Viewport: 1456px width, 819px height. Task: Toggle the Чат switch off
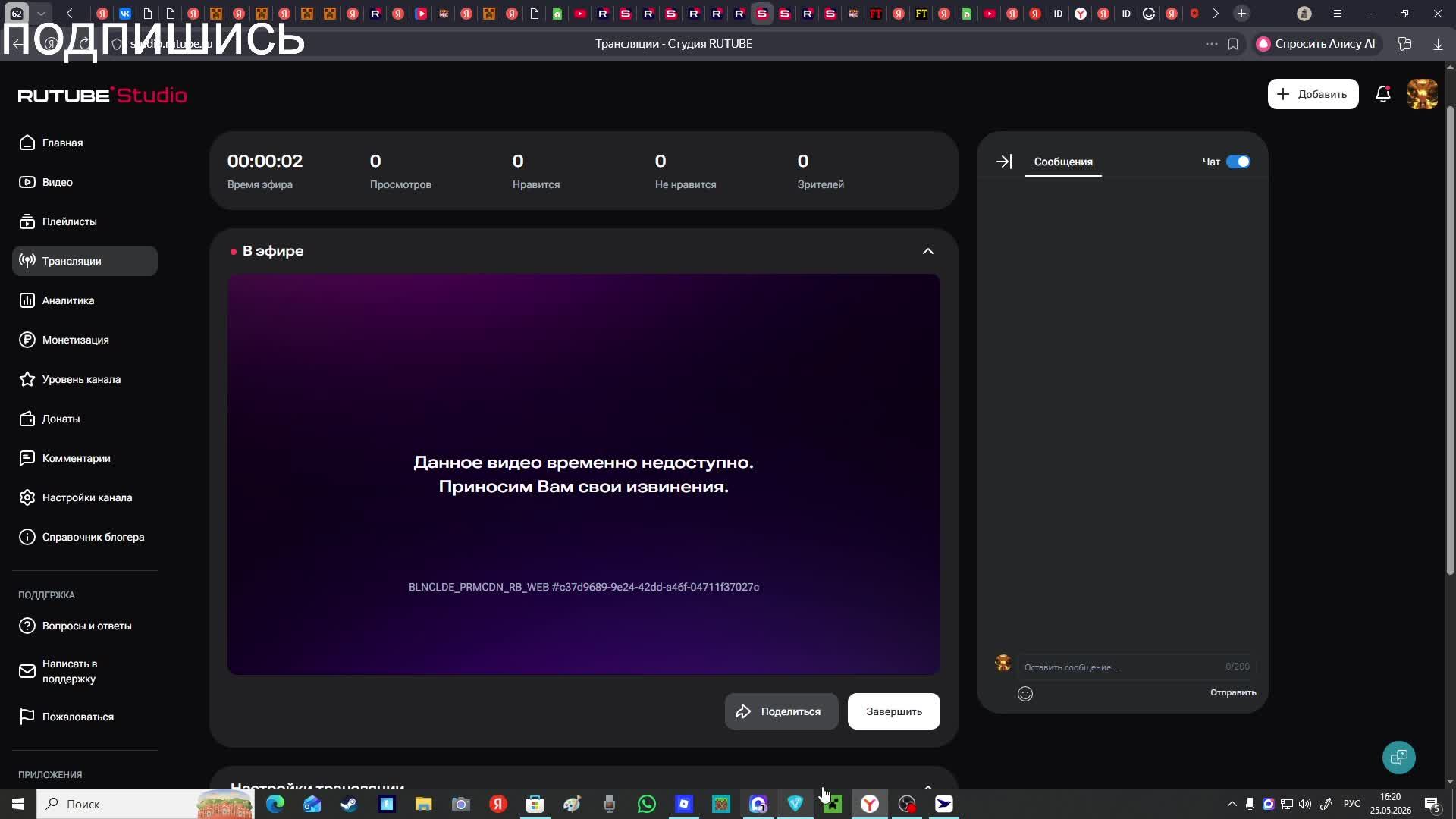[x=1238, y=162]
